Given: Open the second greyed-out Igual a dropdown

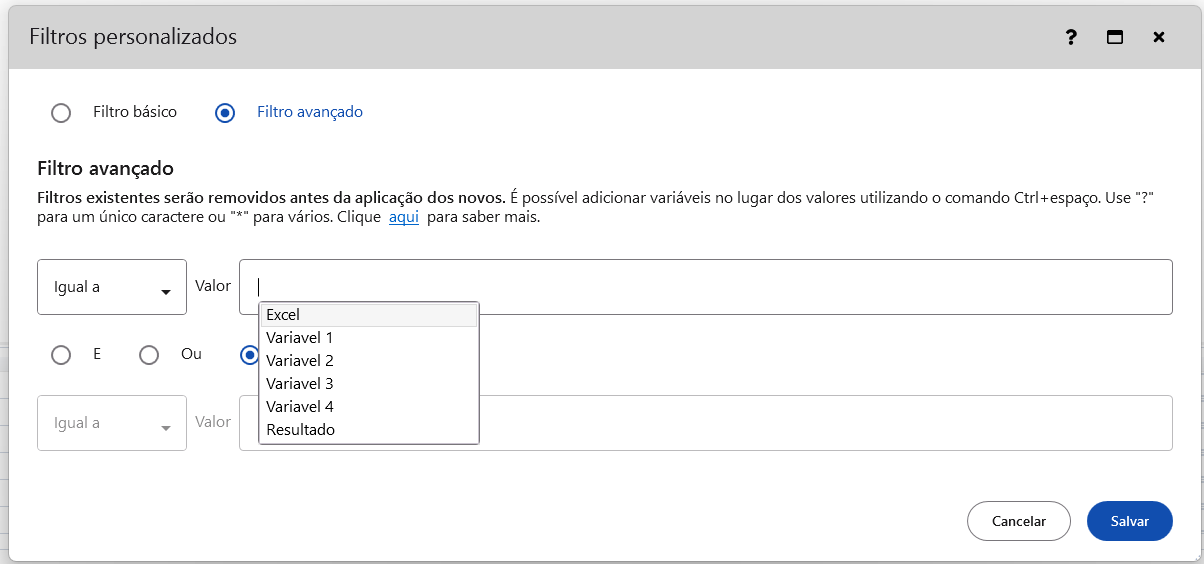Looking at the screenshot, I should [x=112, y=423].
